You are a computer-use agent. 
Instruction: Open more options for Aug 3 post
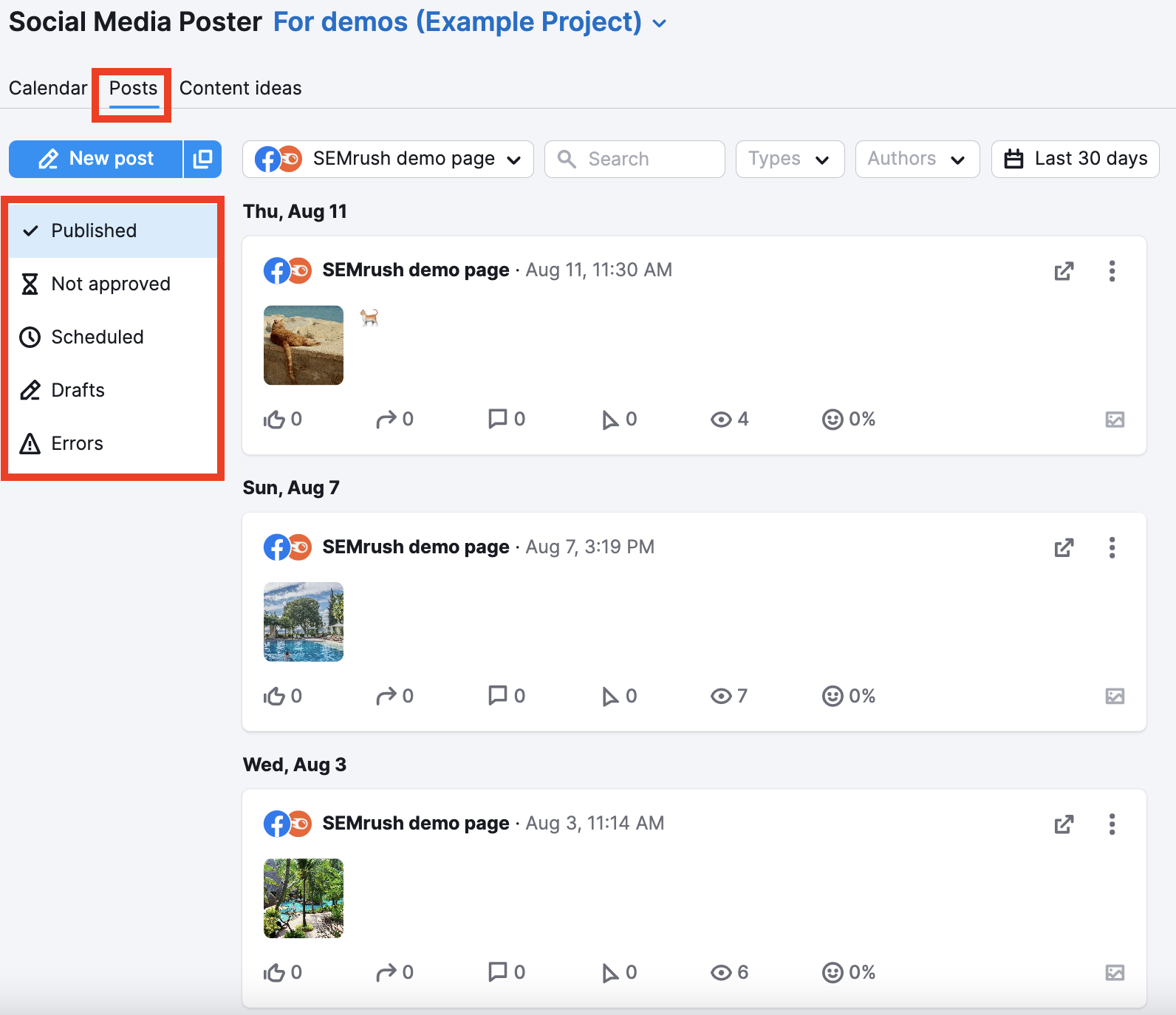(1112, 824)
